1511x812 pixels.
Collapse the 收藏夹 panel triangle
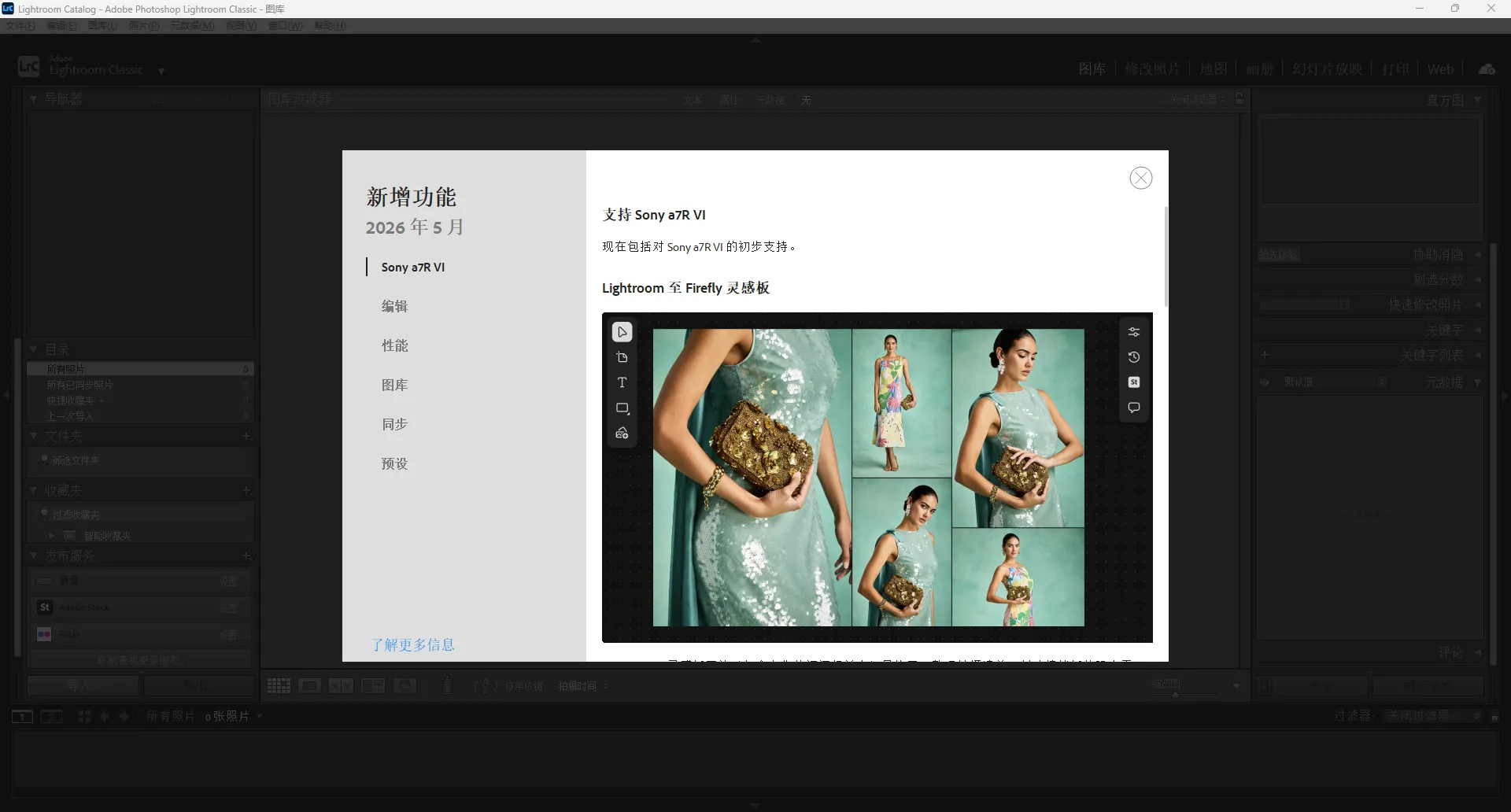(34, 490)
